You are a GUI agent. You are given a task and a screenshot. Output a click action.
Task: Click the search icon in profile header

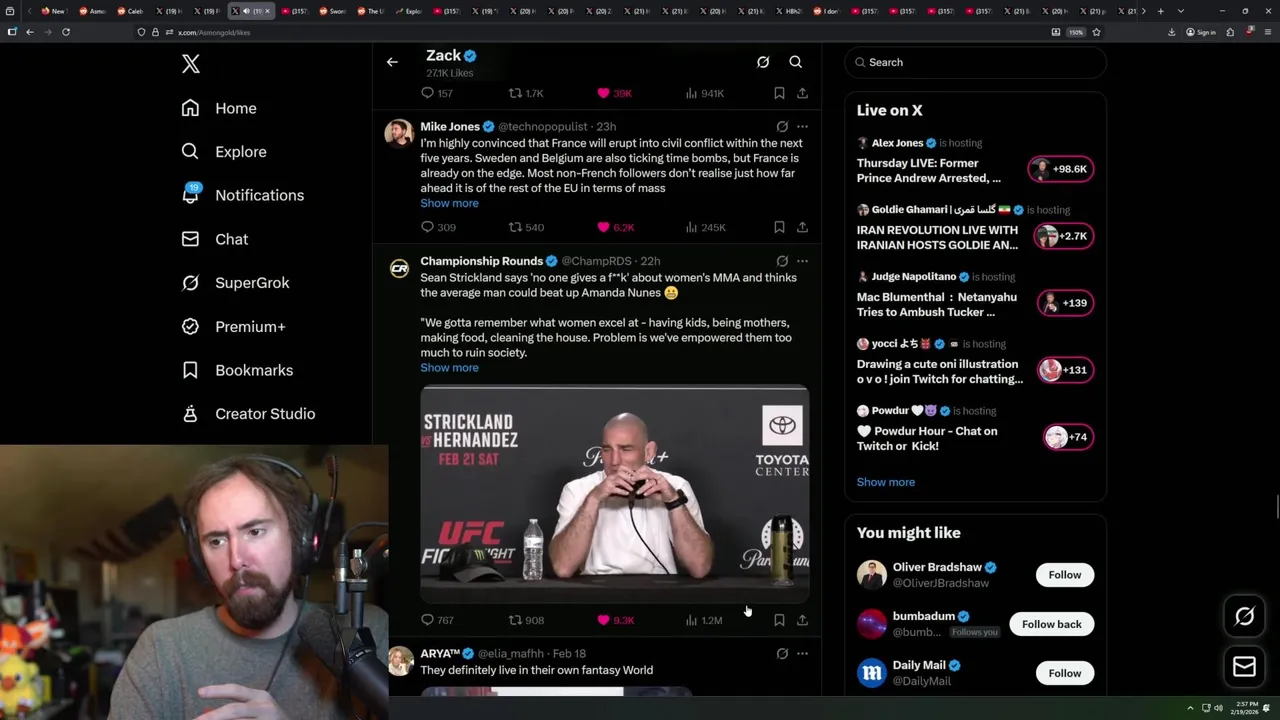[796, 62]
